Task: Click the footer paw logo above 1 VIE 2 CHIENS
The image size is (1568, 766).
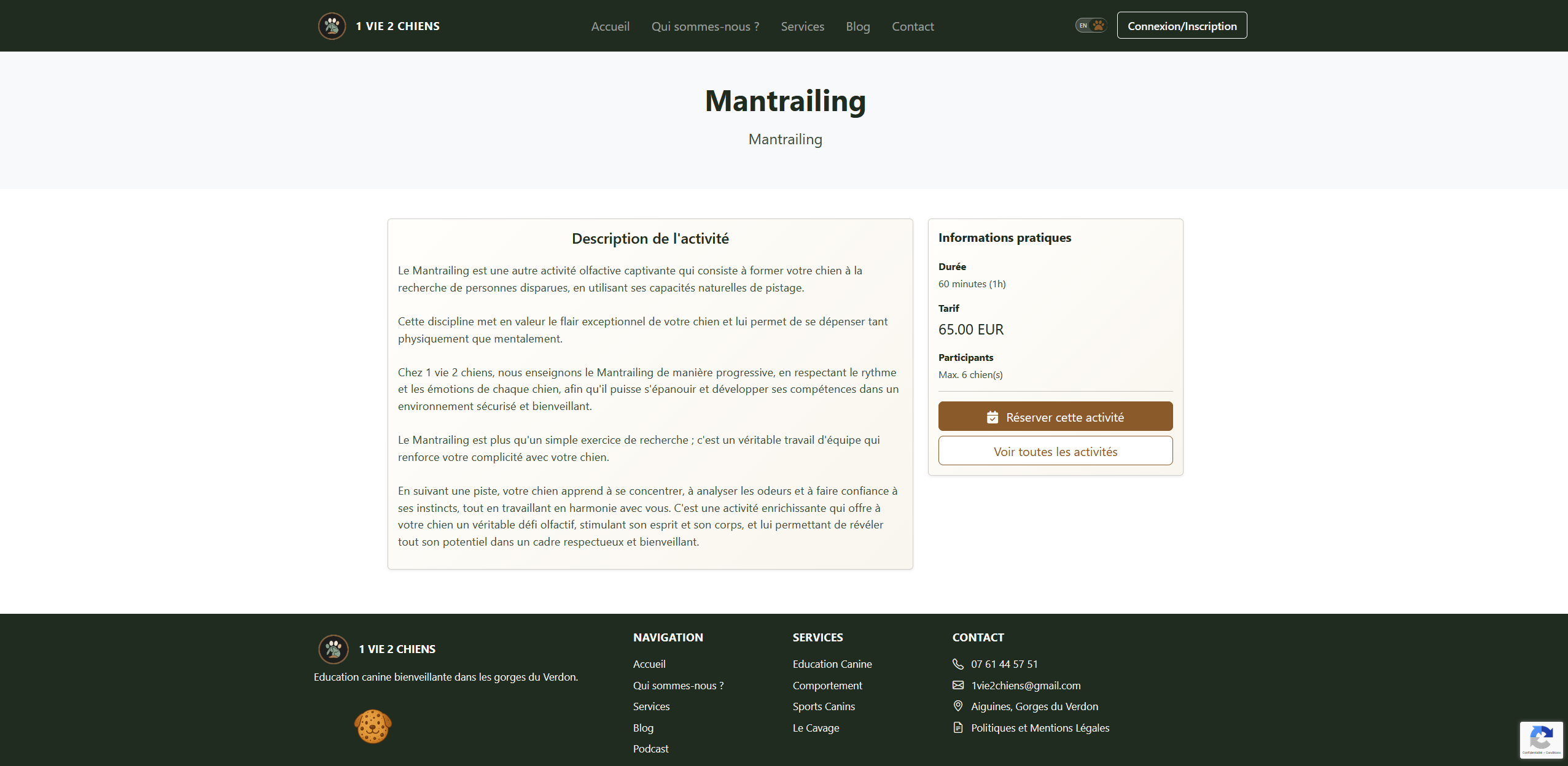Action: pyautogui.click(x=333, y=649)
